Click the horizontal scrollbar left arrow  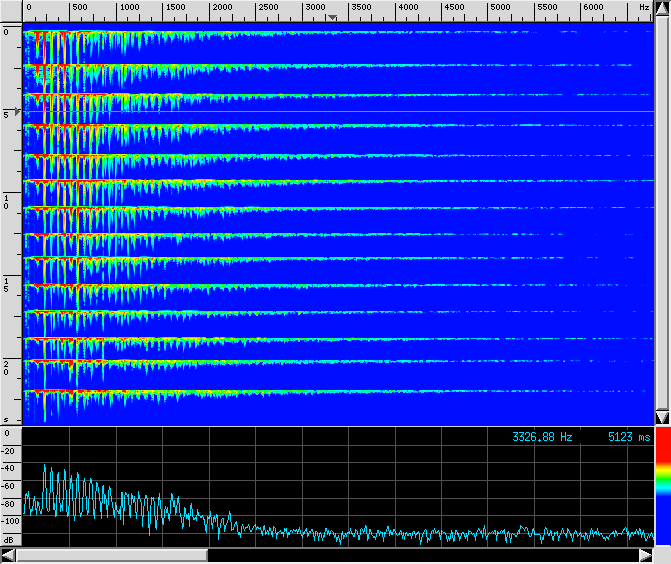tap(8, 555)
